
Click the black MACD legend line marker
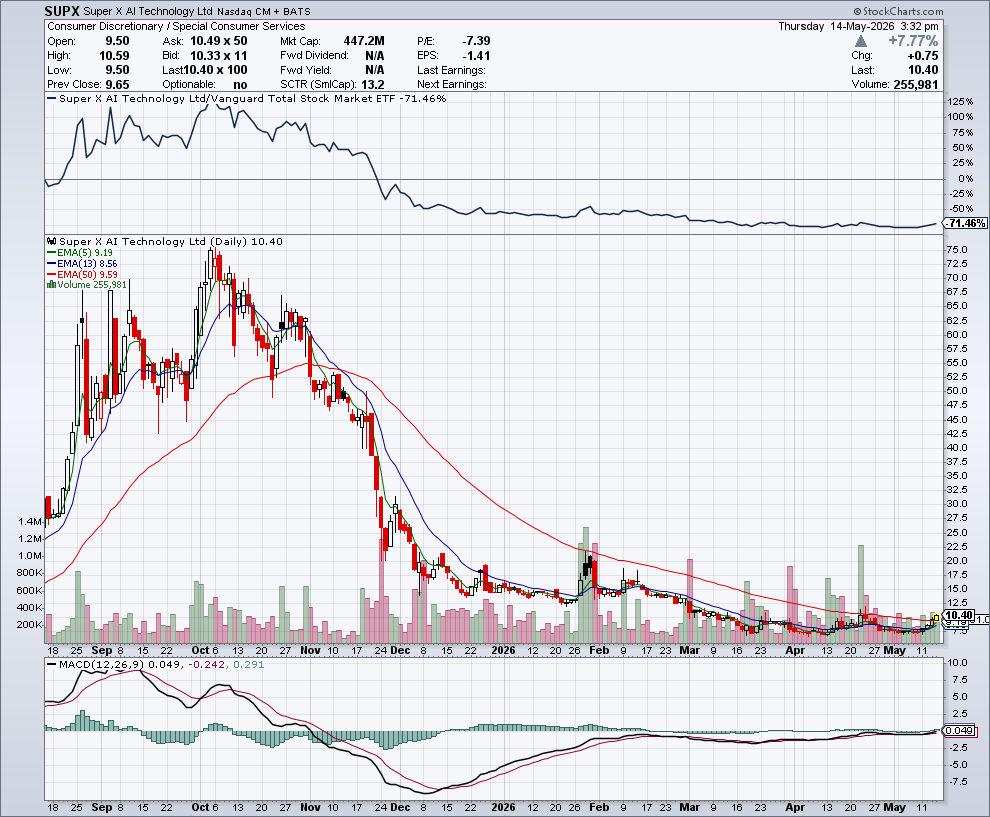(51, 664)
